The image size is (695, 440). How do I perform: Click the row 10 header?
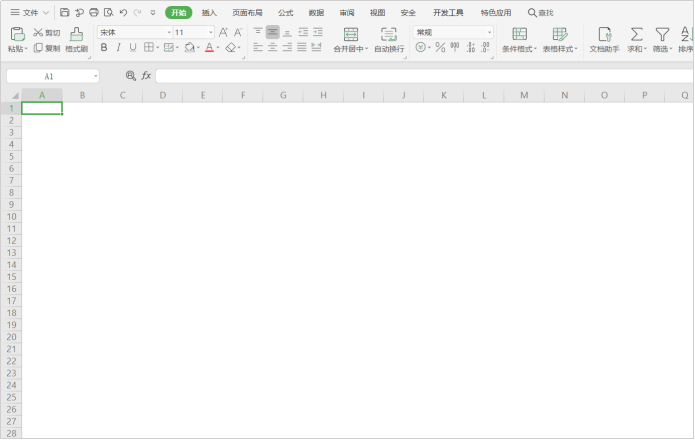click(11, 216)
